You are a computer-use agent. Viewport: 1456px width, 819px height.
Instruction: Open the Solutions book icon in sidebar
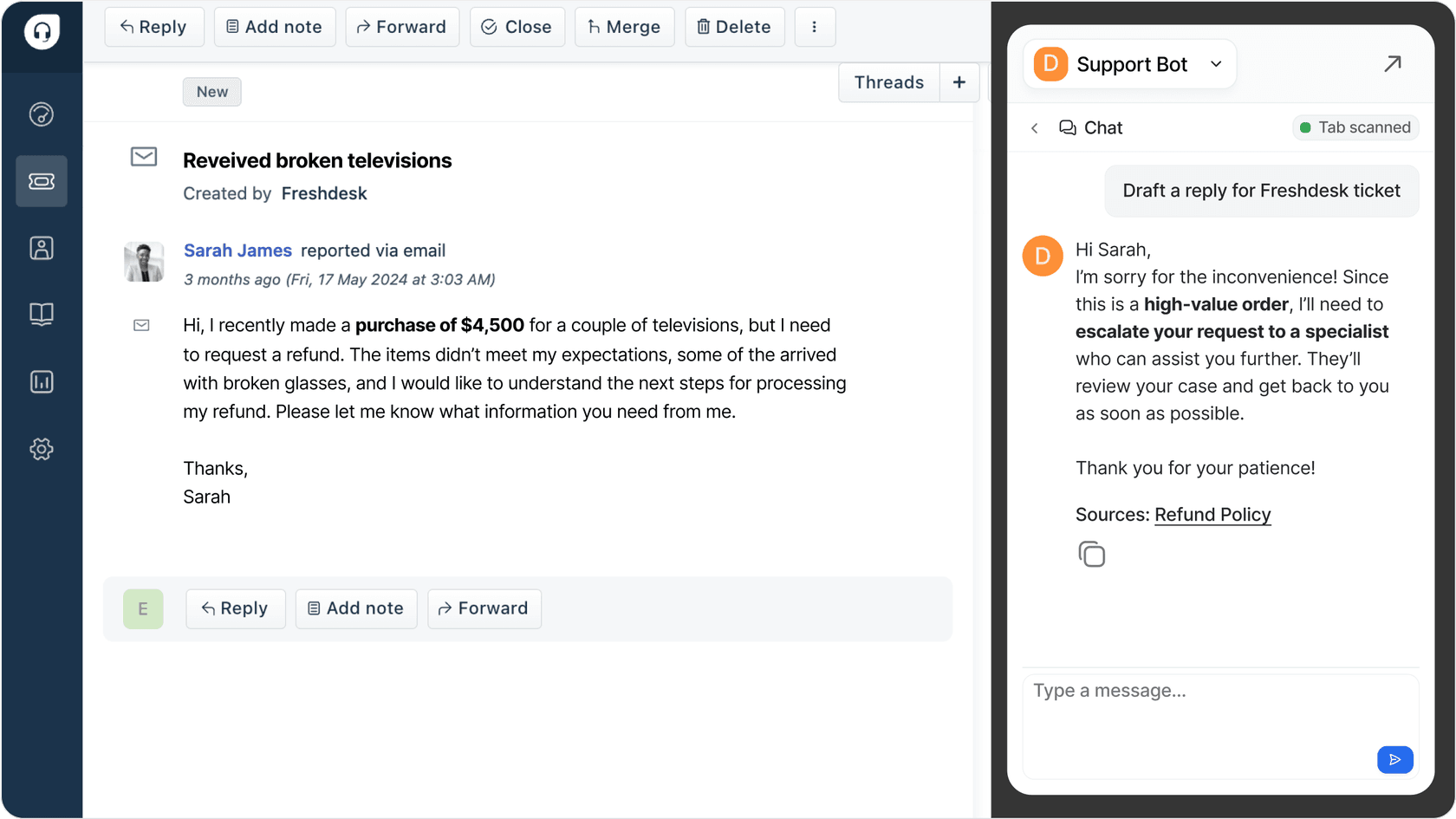point(42,314)
